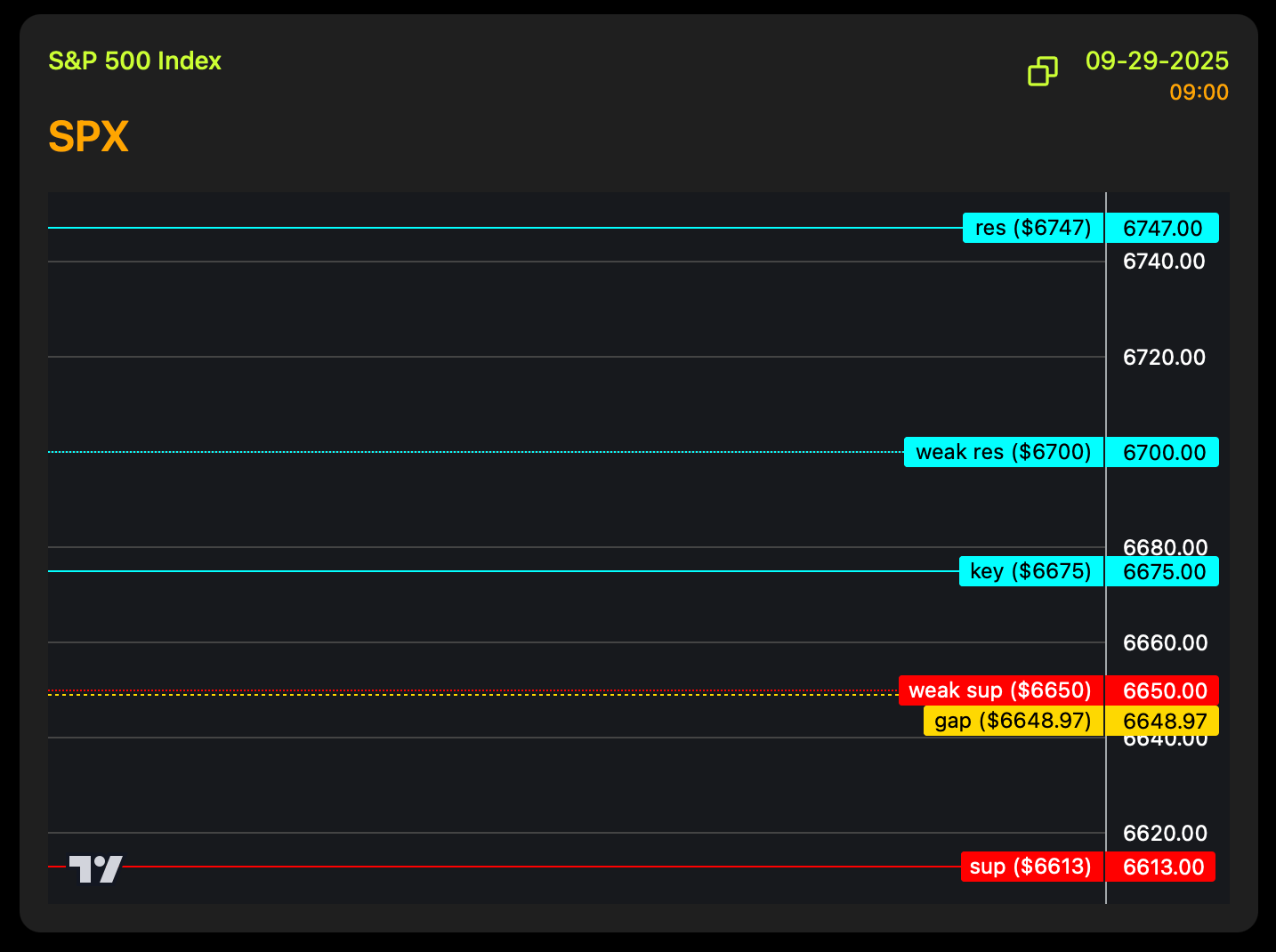This screenshot has height=952, width=1276.
Task: Click the 6648.97 yellow price tag
Action: tap(1162, 722)
